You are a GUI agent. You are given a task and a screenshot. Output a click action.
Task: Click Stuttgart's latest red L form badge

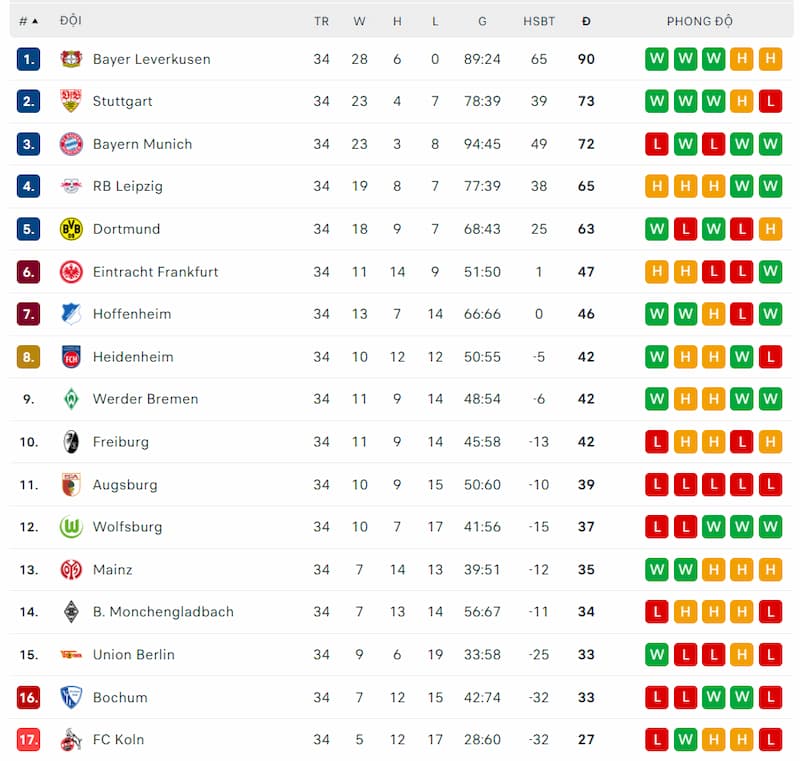(x=770, y=101)
